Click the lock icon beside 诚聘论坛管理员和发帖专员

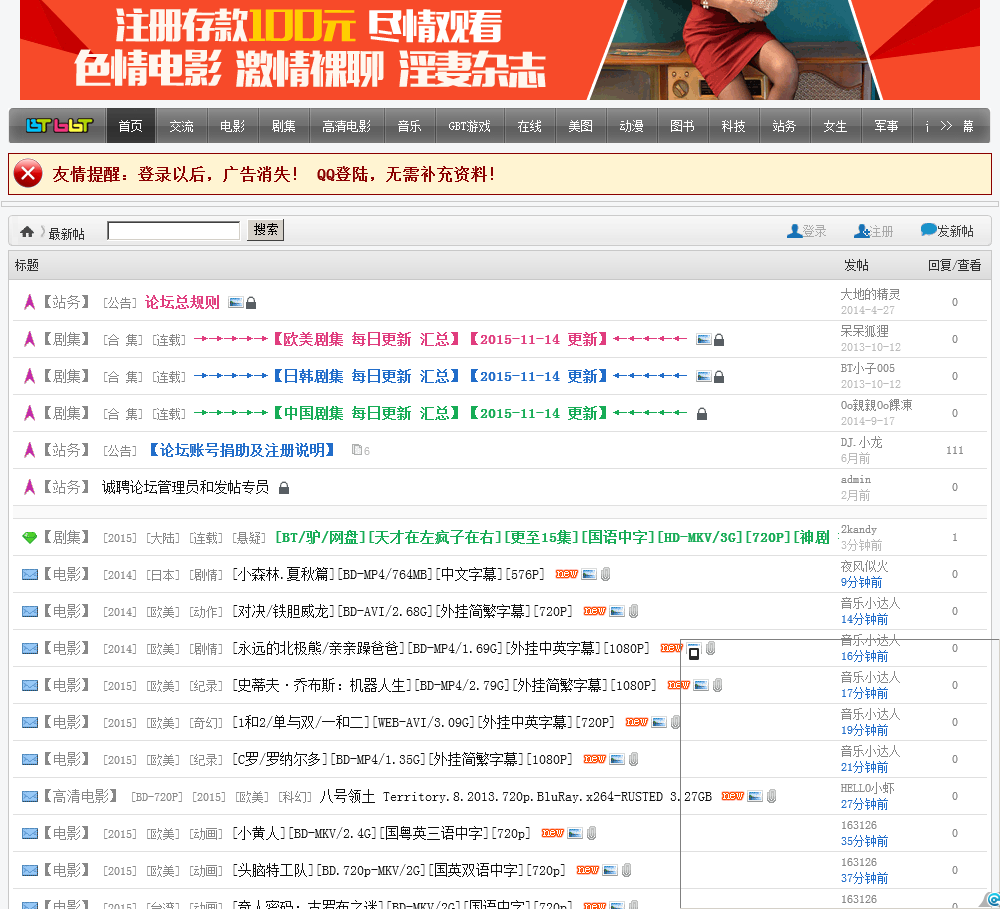pyautogui.click(x=284, y=488)
